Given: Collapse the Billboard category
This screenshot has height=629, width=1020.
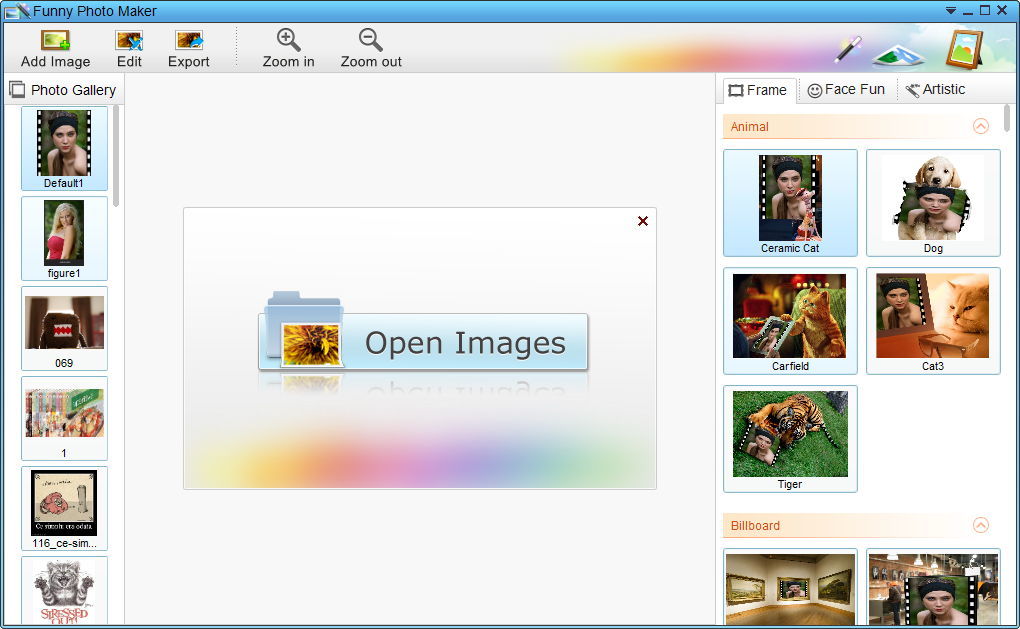Looking at the screenshot, I should pyautogui.click(x=981, y=525).
